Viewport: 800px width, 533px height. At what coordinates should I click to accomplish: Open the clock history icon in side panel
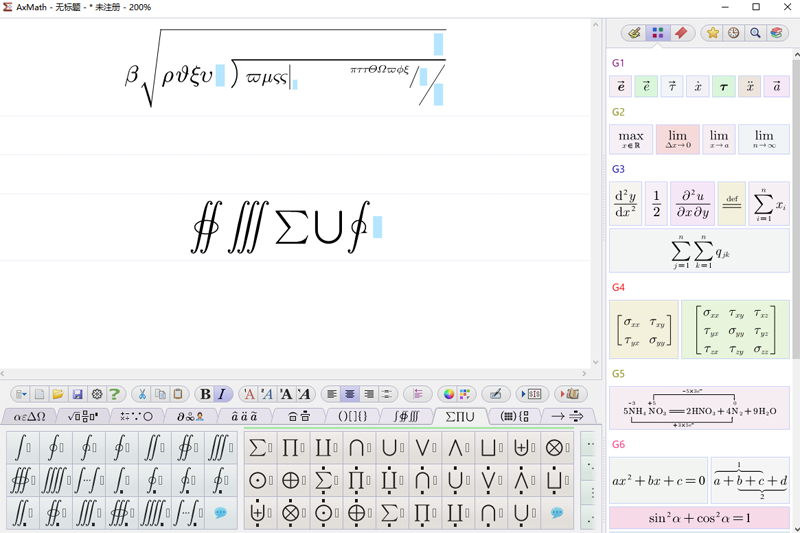tap(734, 33)
